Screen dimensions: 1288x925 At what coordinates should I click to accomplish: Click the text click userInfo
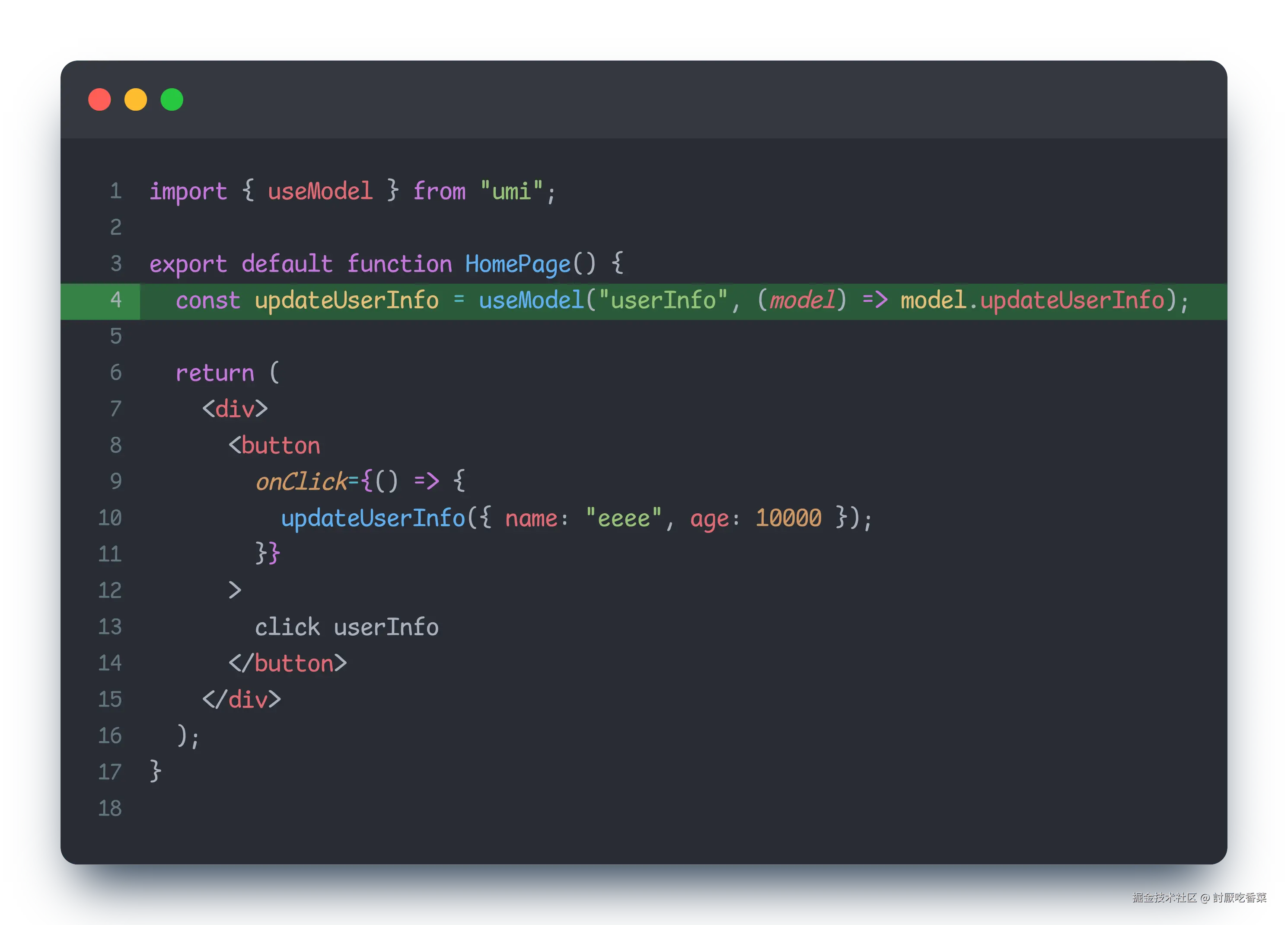[346, 627]
